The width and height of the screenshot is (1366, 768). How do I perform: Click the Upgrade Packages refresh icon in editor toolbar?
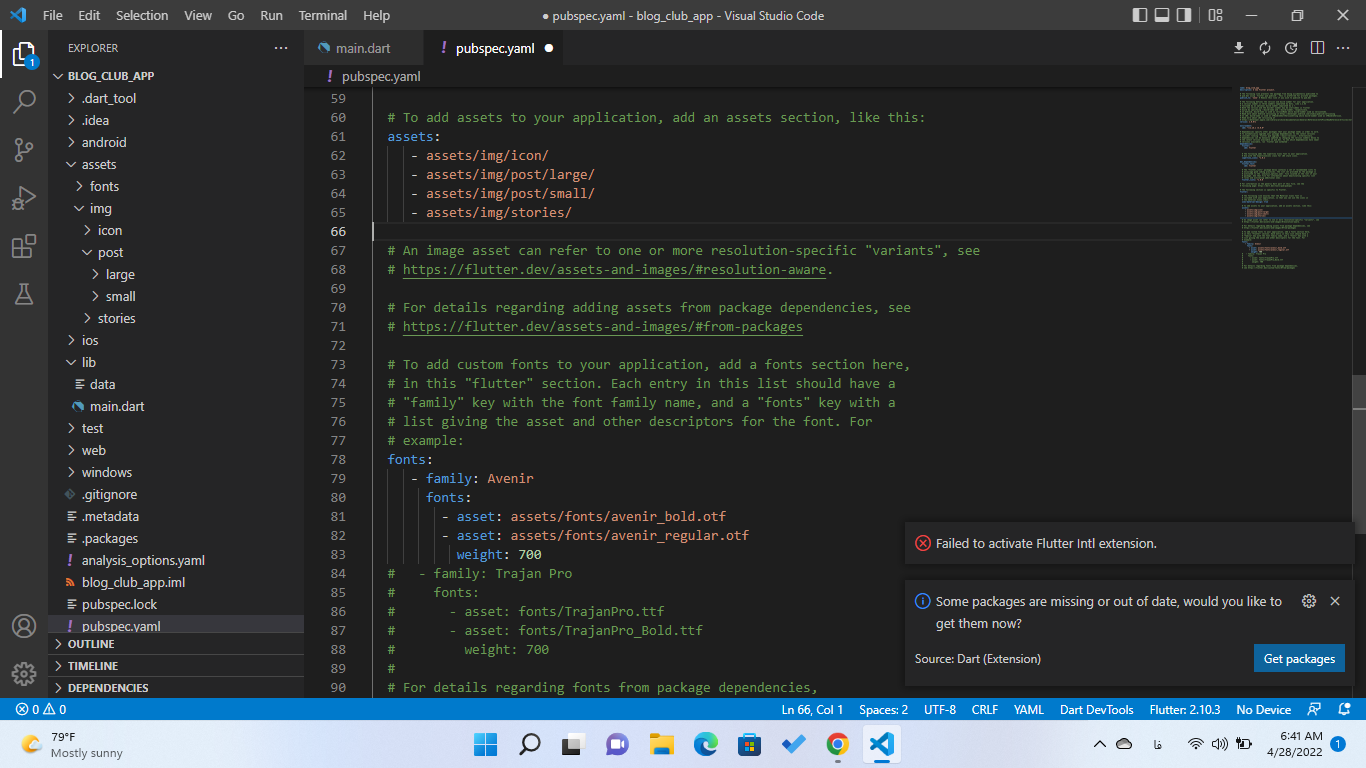click(1265, 48)
